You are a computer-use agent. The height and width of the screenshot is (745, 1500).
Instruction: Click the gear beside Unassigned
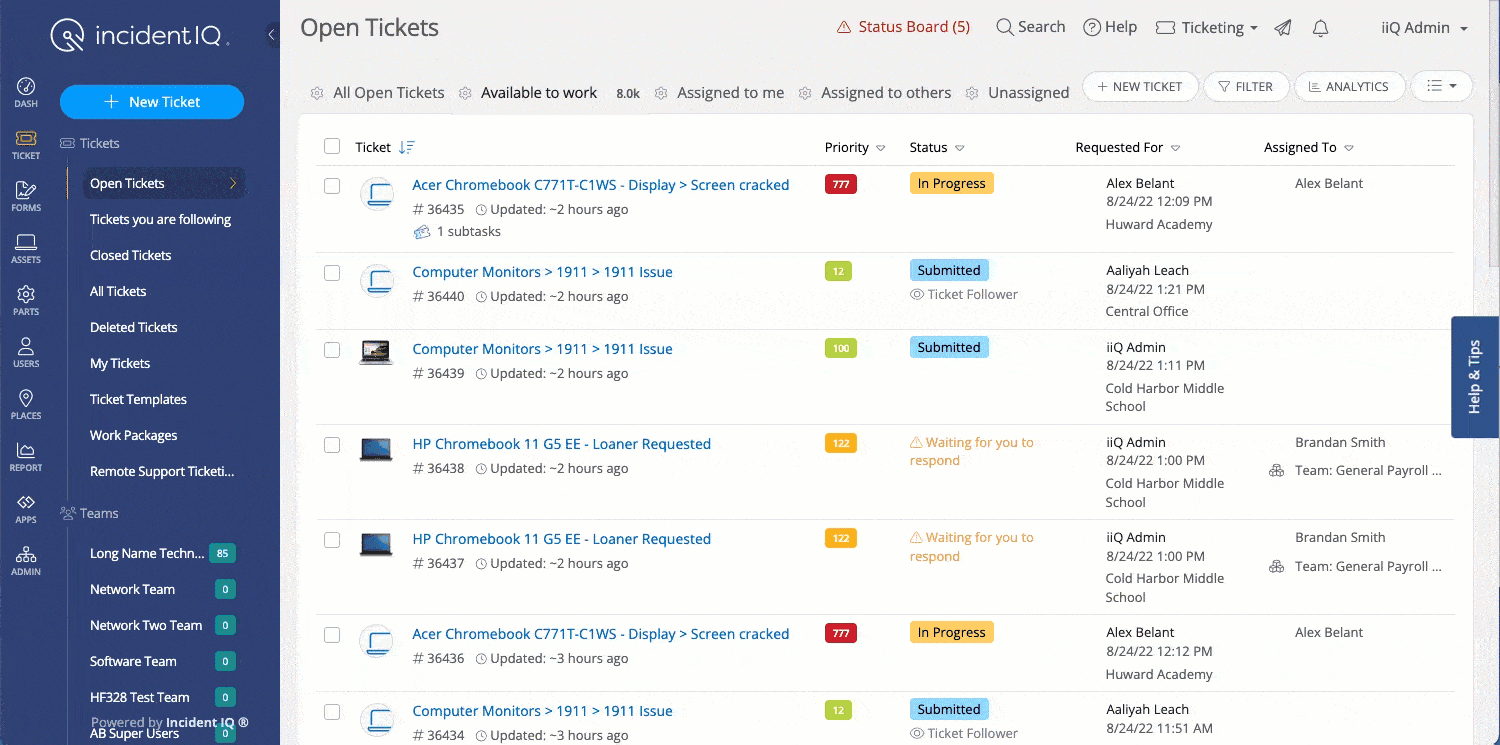[972, 93]
